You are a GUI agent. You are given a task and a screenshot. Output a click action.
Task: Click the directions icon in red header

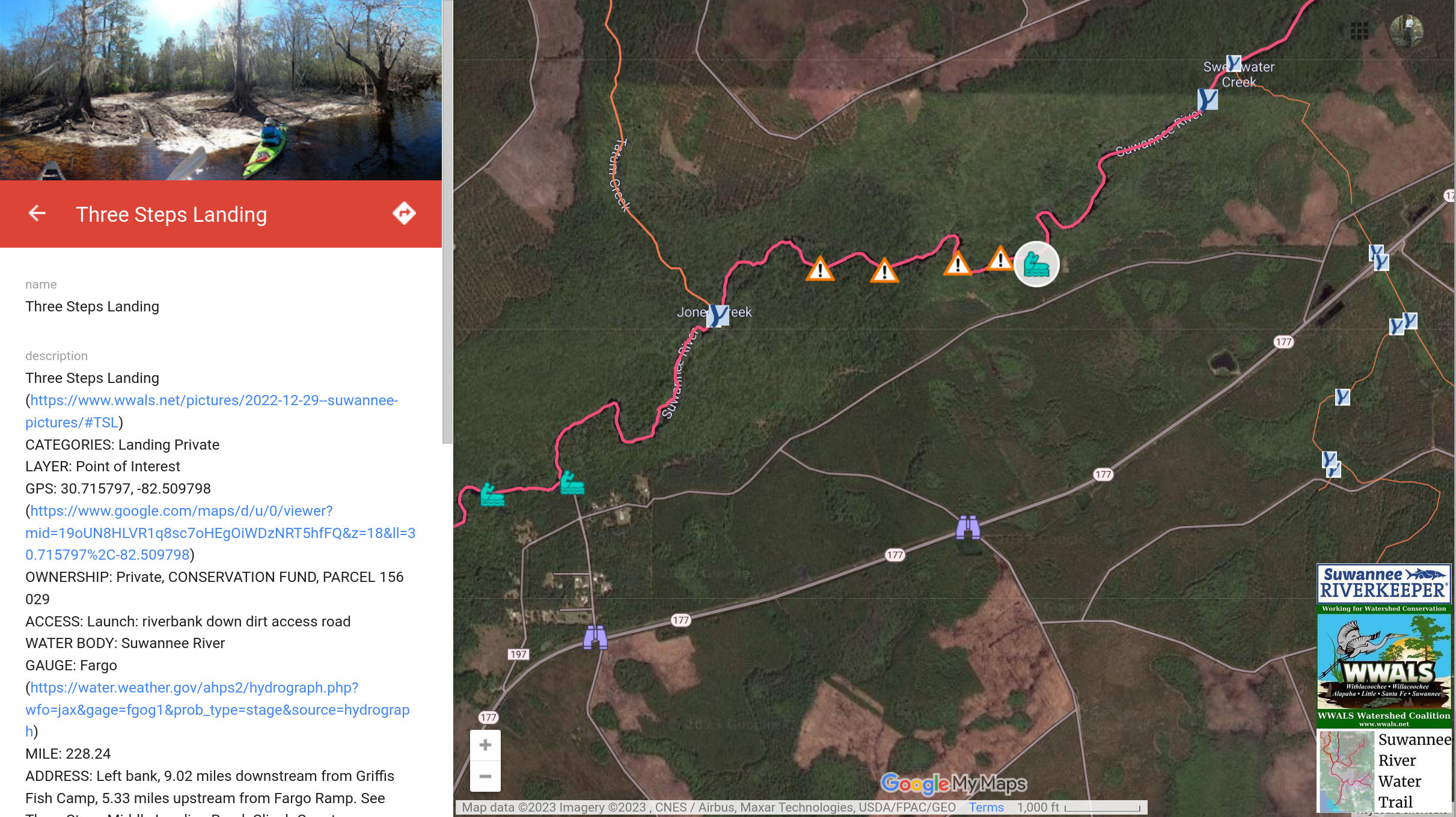tap(403, 213)
